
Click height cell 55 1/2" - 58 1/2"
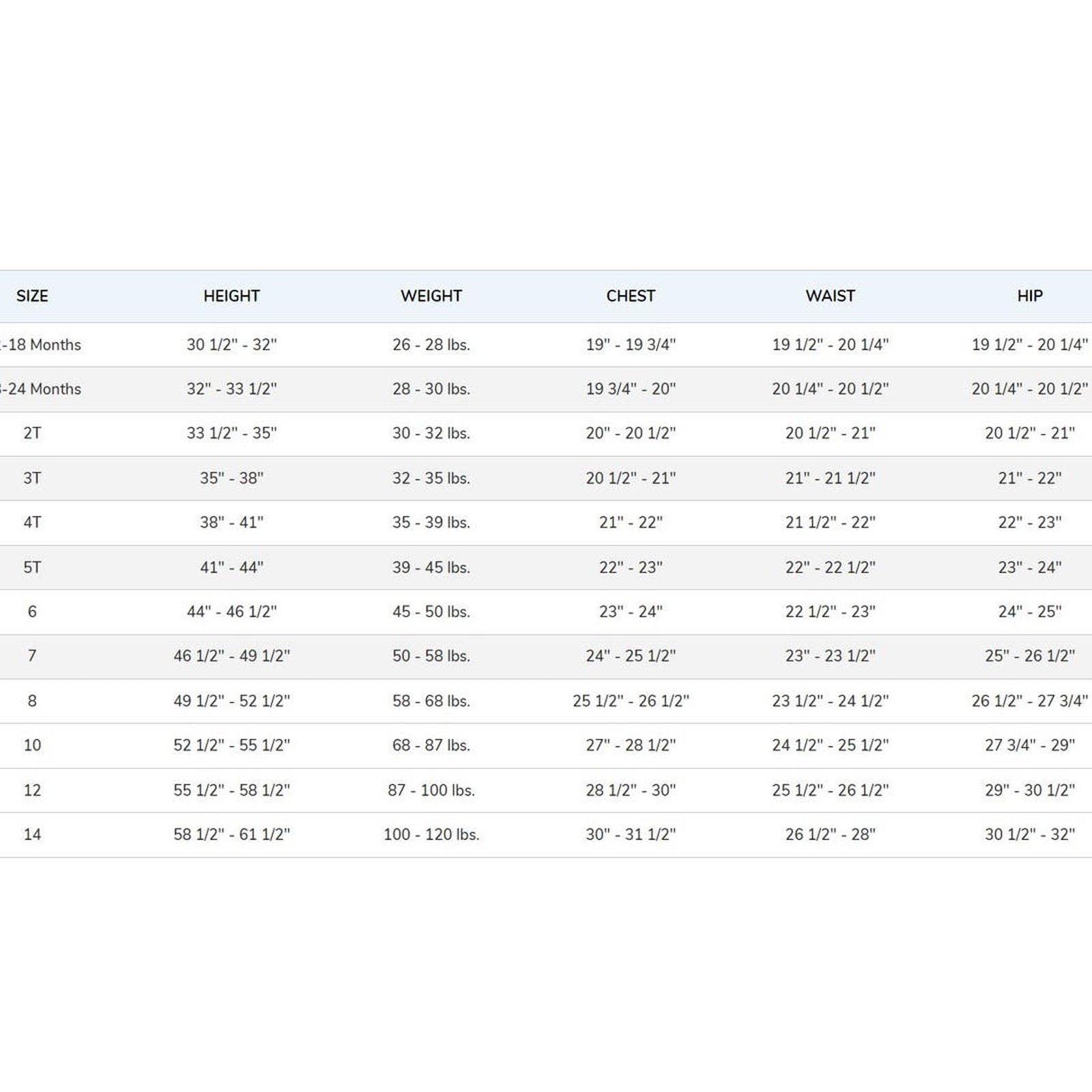(231, 790)
